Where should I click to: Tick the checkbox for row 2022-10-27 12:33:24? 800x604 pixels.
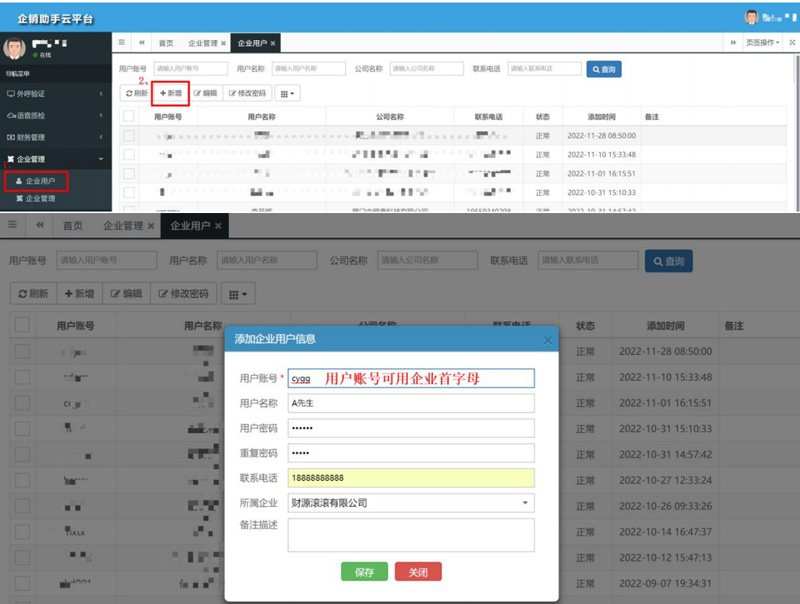pyautogui.click(x=22, y=480)
